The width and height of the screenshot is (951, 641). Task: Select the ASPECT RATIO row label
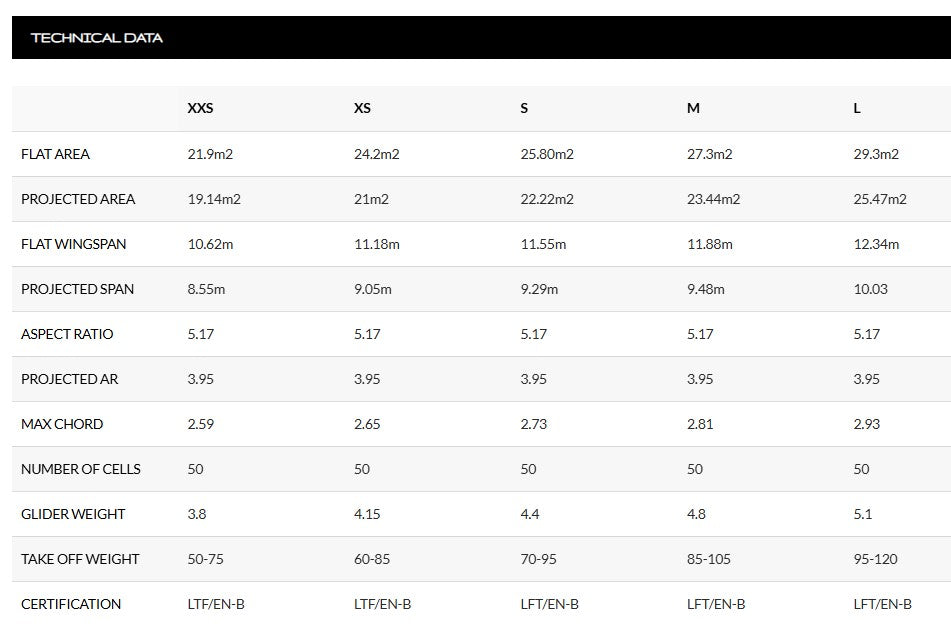point(67,334)
